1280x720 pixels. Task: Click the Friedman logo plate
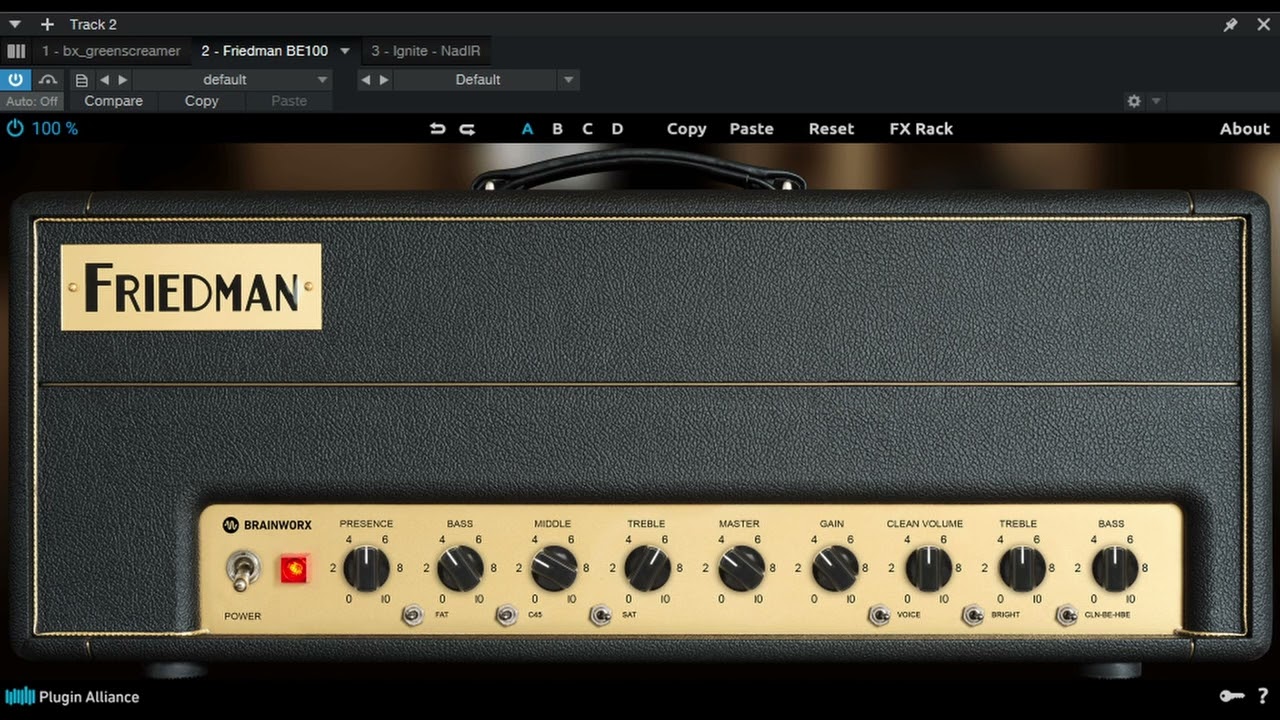click(x=191, y=287)
